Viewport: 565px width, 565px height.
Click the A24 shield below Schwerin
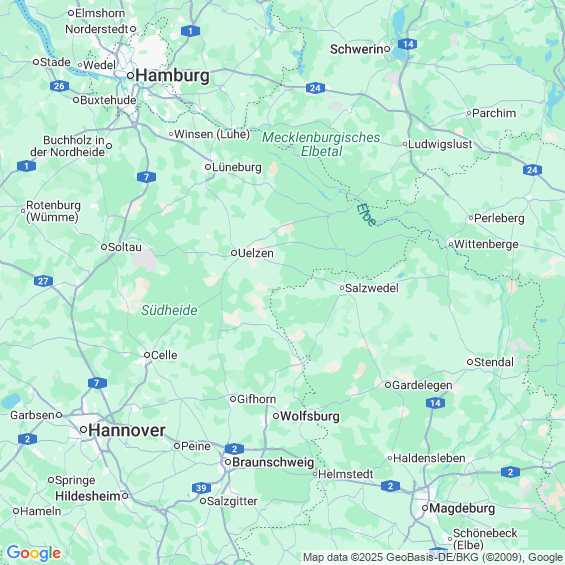[315, 88]
